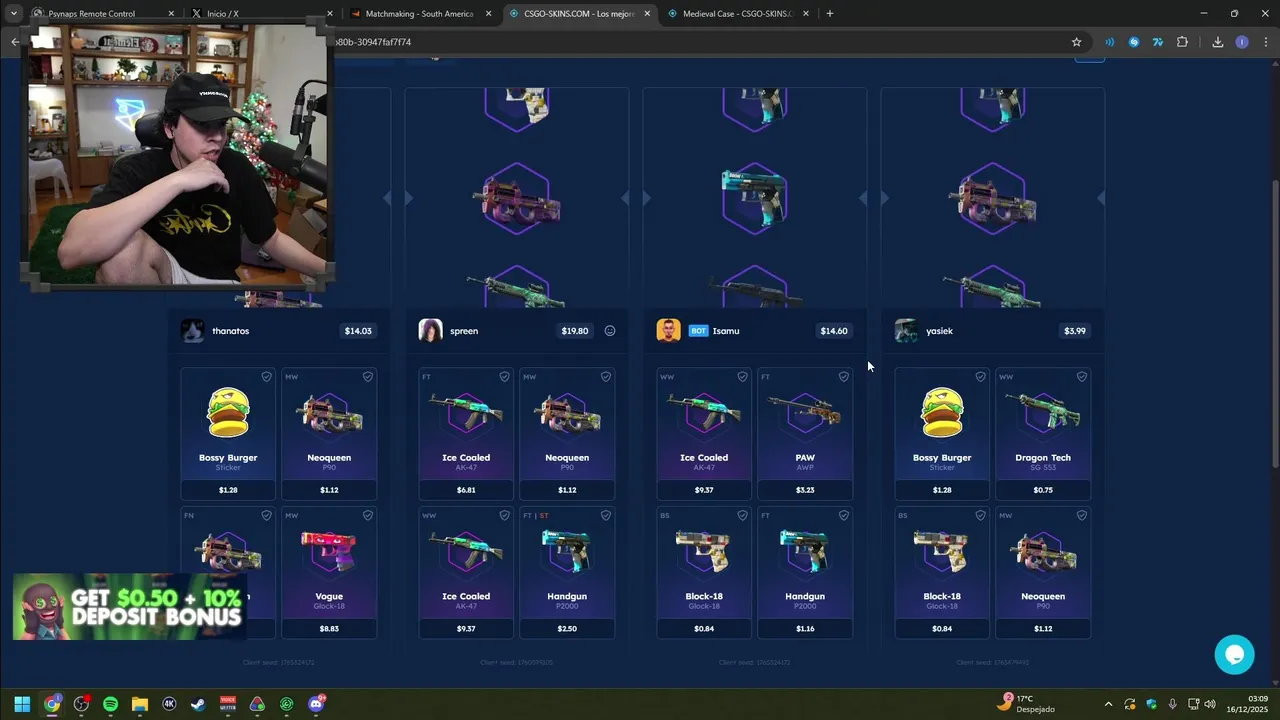Open Voicemeeter from the taskbar

pyautogui.click(x=228, y=704)
